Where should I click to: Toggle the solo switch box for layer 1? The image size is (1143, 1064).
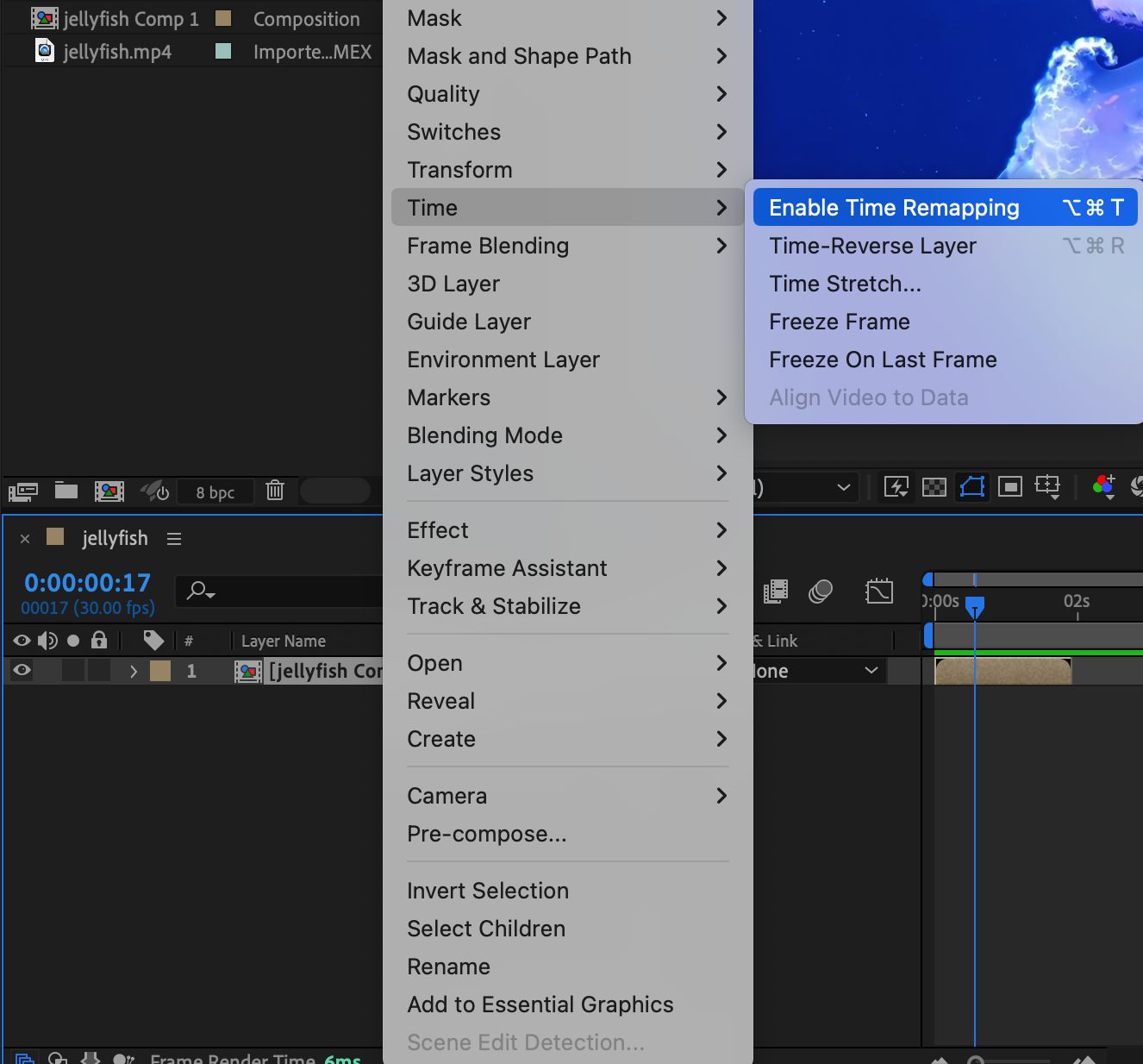[x=73, y=670]
